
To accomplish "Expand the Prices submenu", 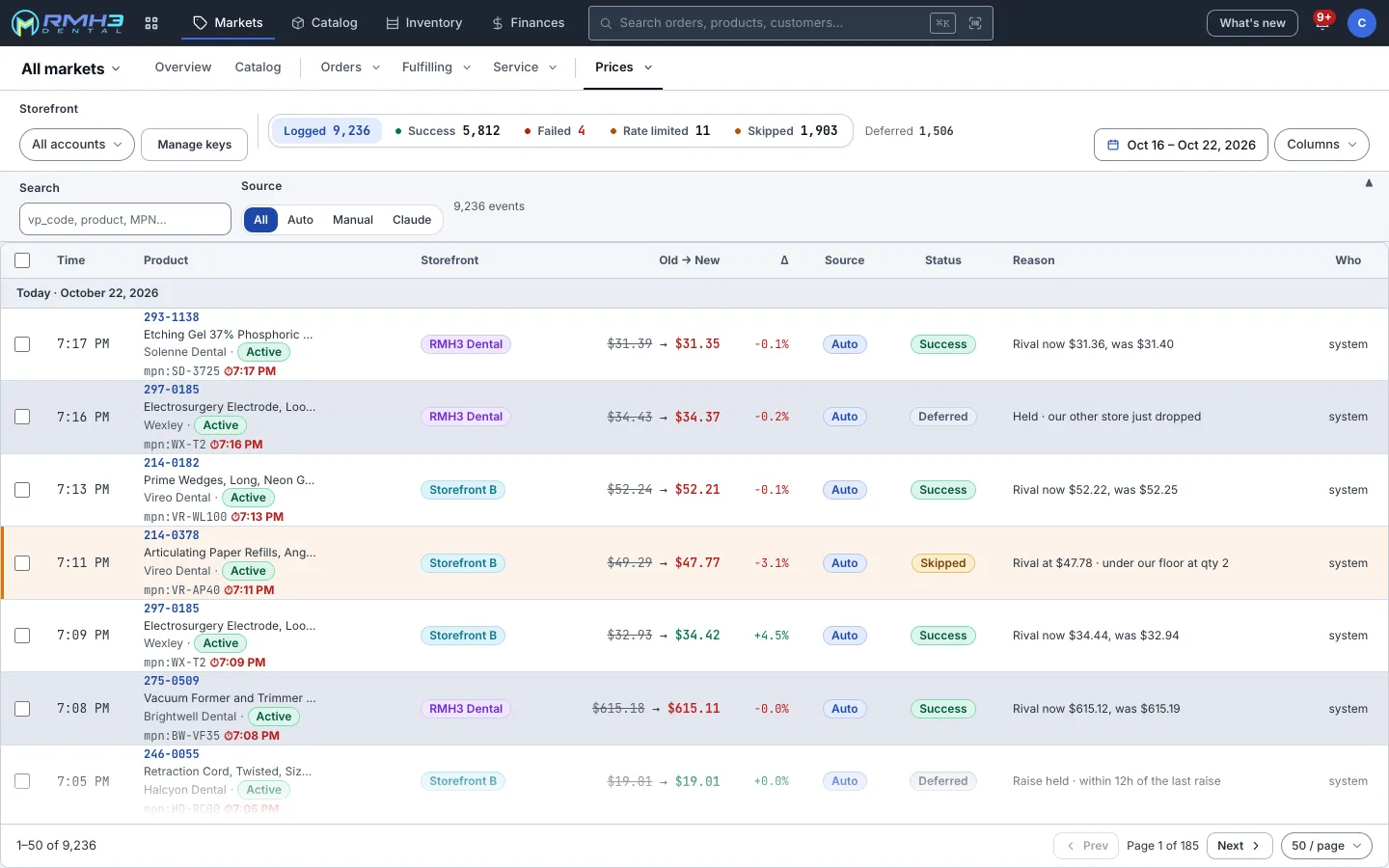I will pos(623,68).
